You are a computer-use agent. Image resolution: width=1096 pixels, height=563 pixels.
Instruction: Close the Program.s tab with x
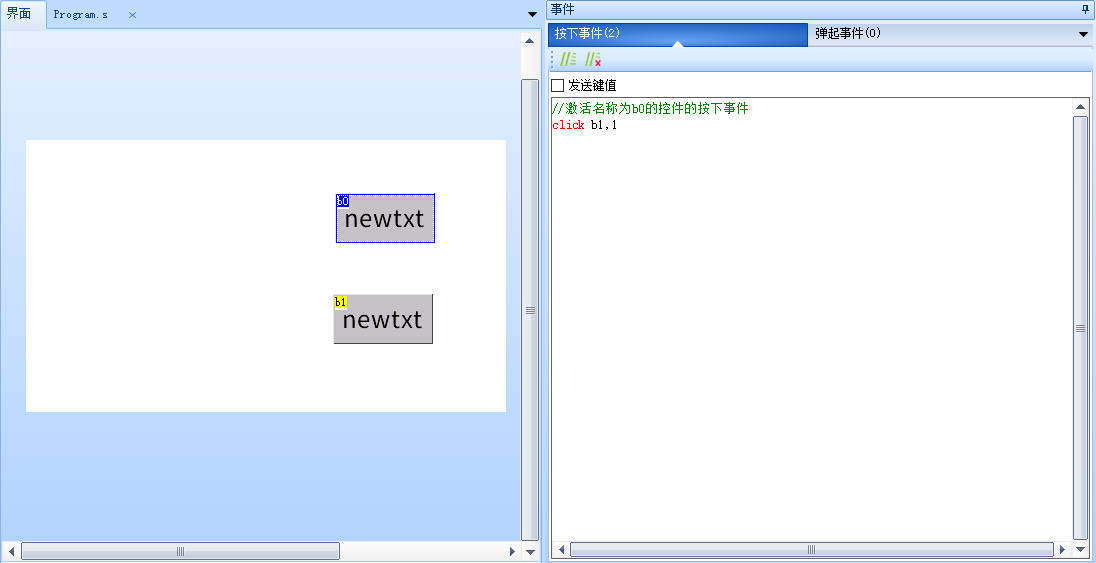coord(132,15)
